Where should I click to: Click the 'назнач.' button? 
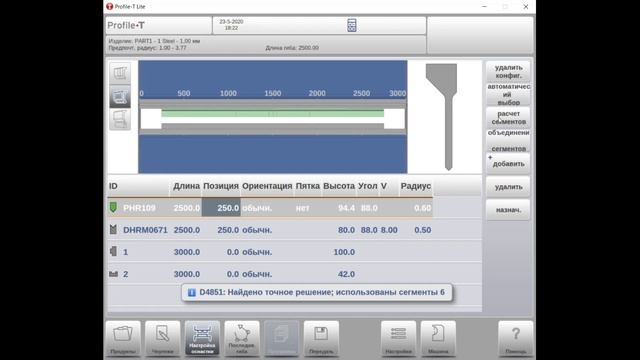point(508,210)
